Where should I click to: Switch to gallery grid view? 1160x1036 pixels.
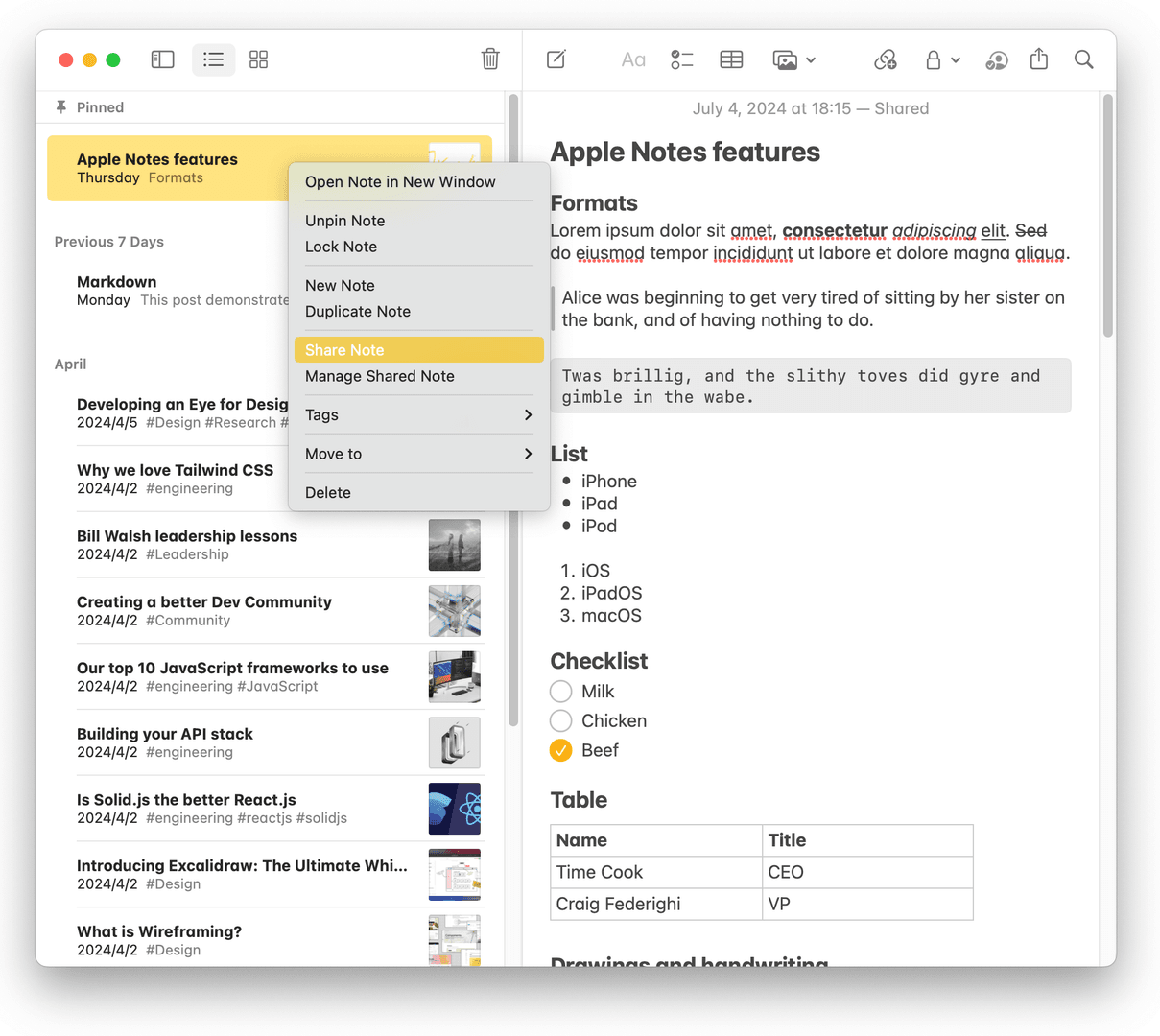[x=258, y=59]
